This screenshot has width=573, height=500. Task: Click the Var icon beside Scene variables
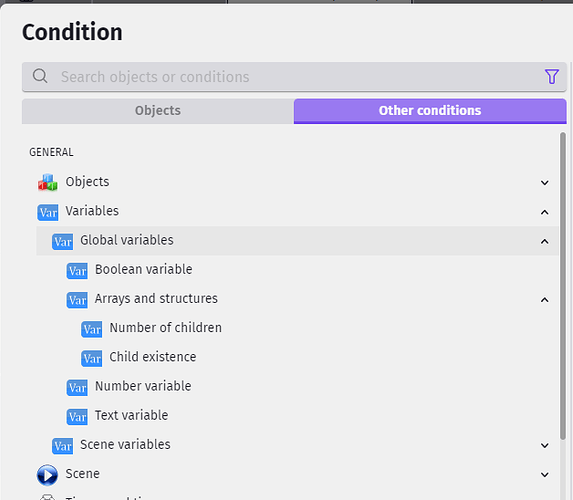62,446
